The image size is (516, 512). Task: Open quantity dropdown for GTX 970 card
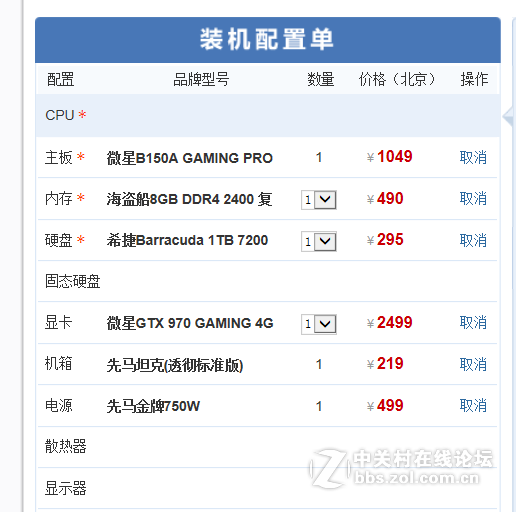point(319,324)
